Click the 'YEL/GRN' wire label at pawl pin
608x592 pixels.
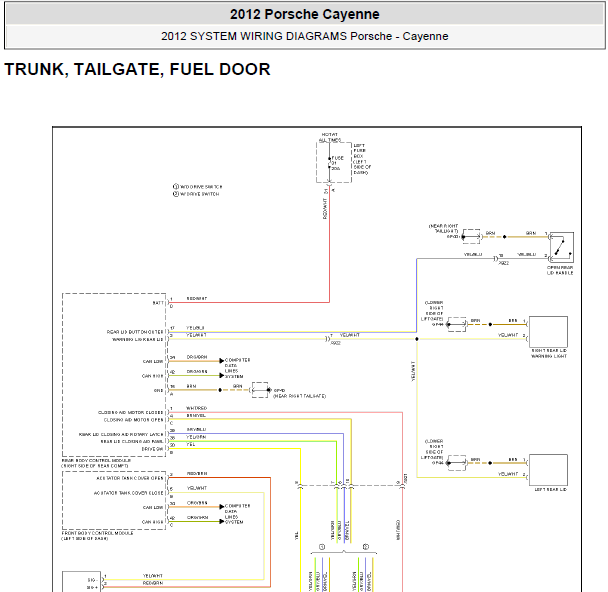pos(196,437)
